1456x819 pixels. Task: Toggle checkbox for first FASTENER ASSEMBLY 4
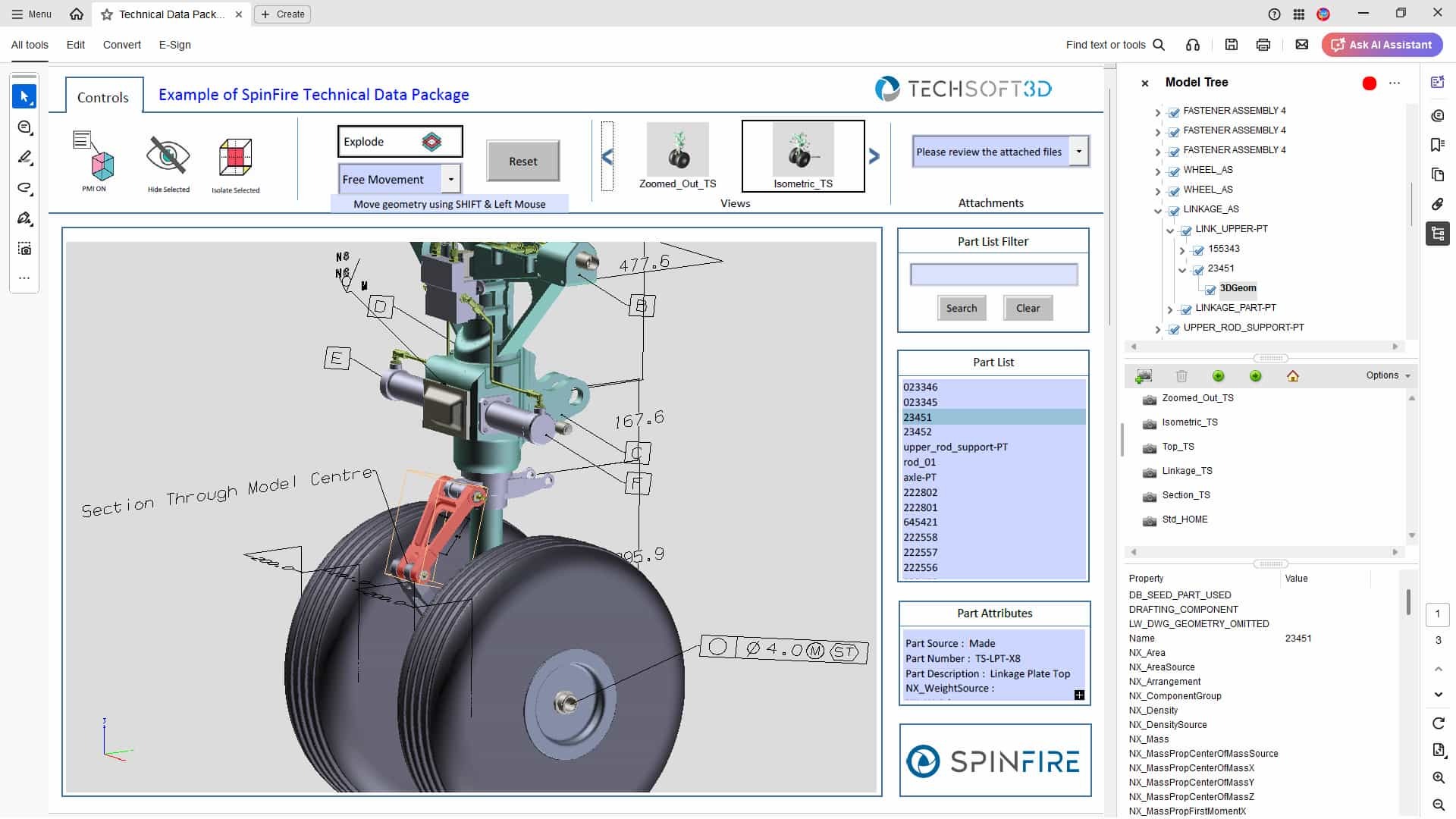click(1174, 111)
